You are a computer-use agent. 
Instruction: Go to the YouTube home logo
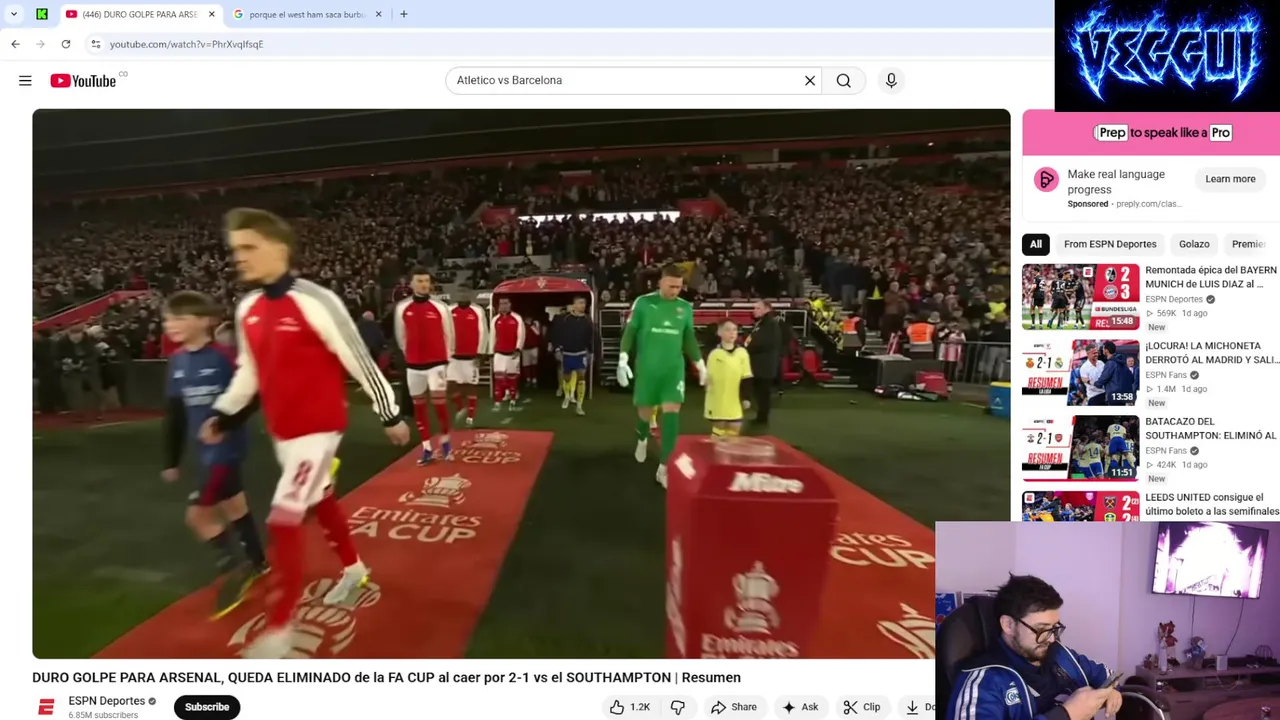click(x=83, y=81)
